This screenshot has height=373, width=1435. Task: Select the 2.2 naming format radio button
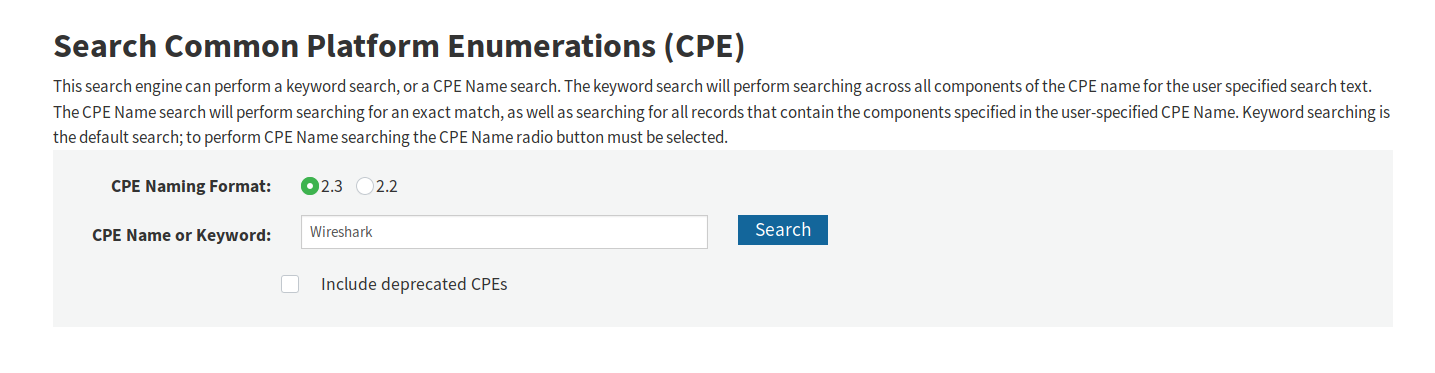(x=365, y=186)
